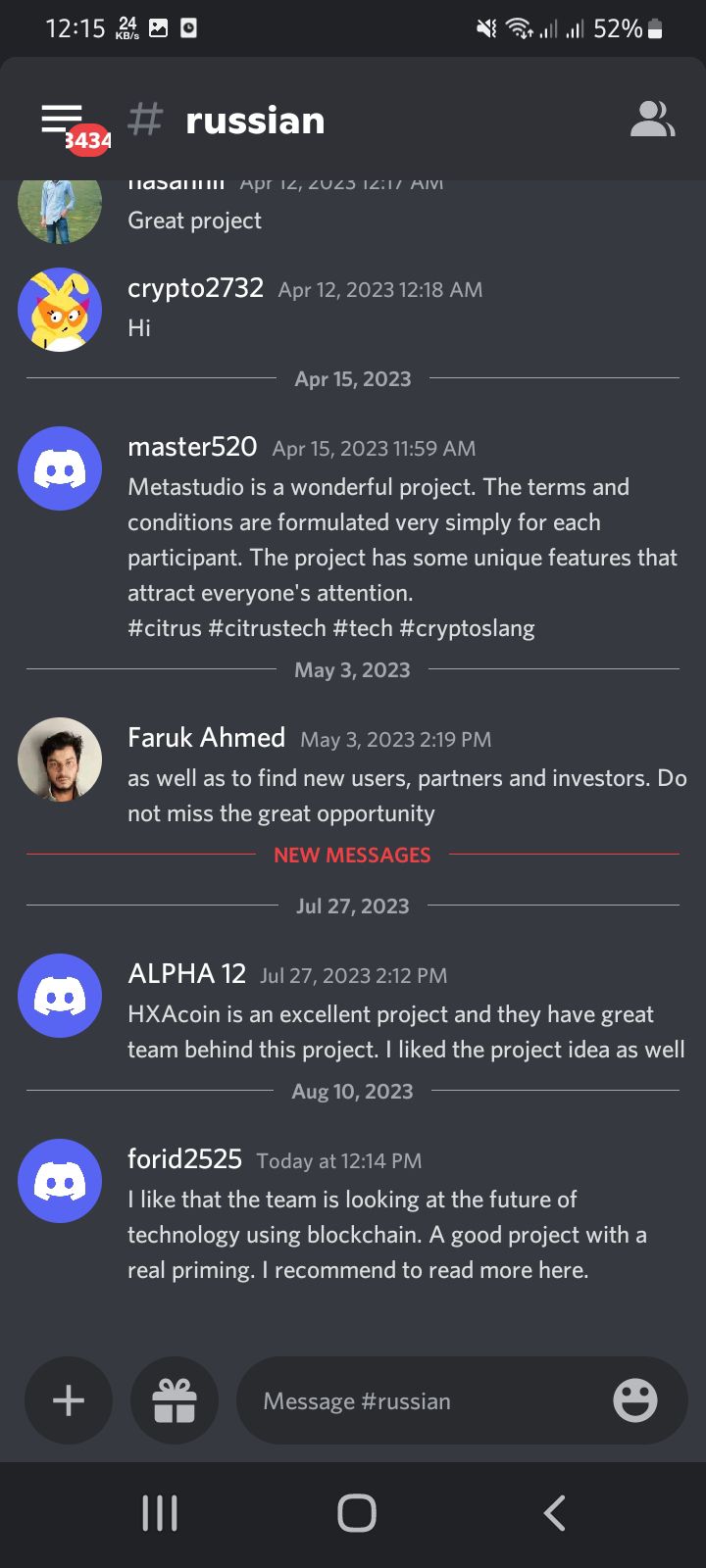
Task: View Faruk Ahmed's profile photo
Action: [x=60, y=759]
